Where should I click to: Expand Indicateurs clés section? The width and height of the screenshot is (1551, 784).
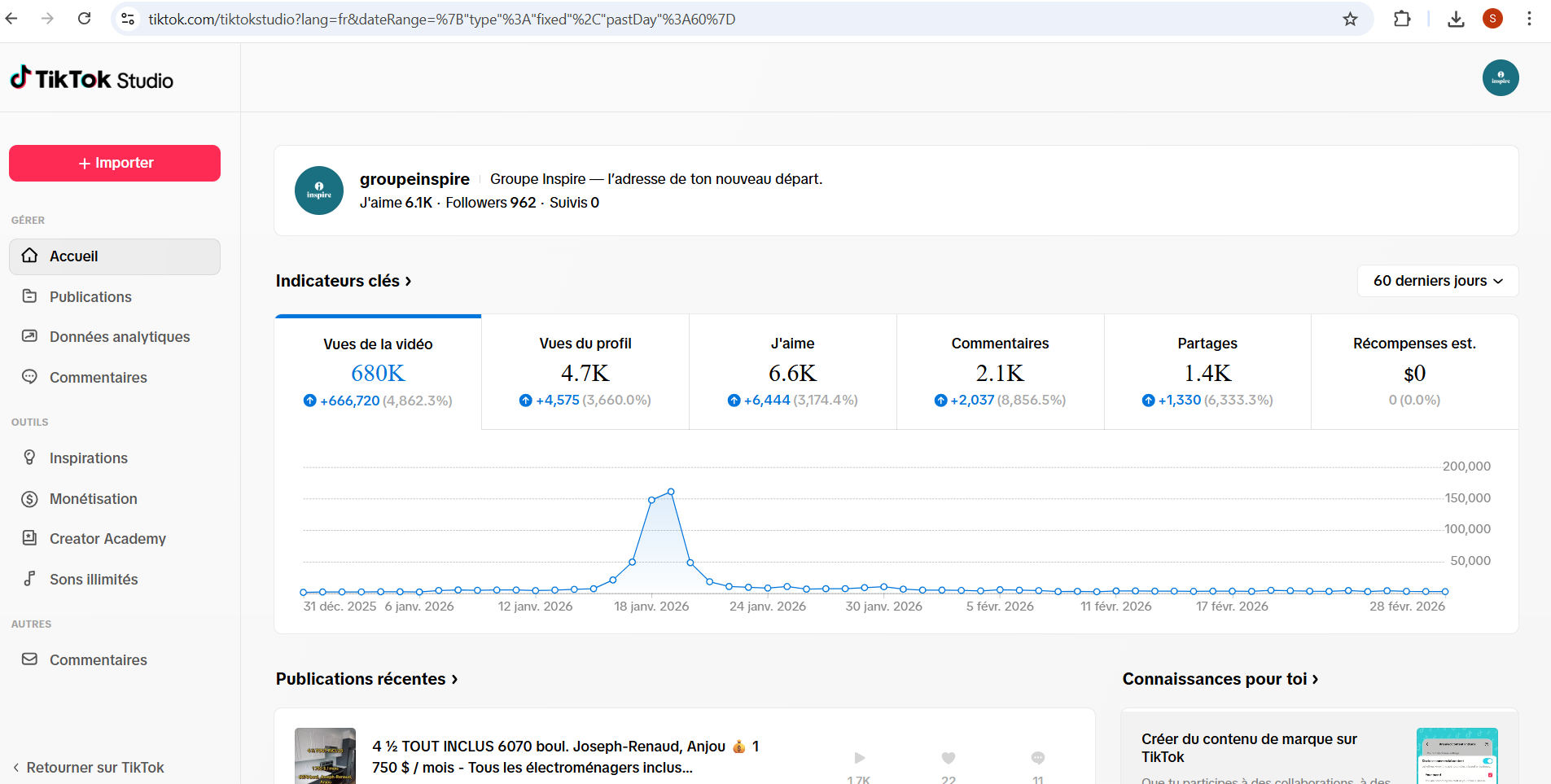(x=344, y=281)
